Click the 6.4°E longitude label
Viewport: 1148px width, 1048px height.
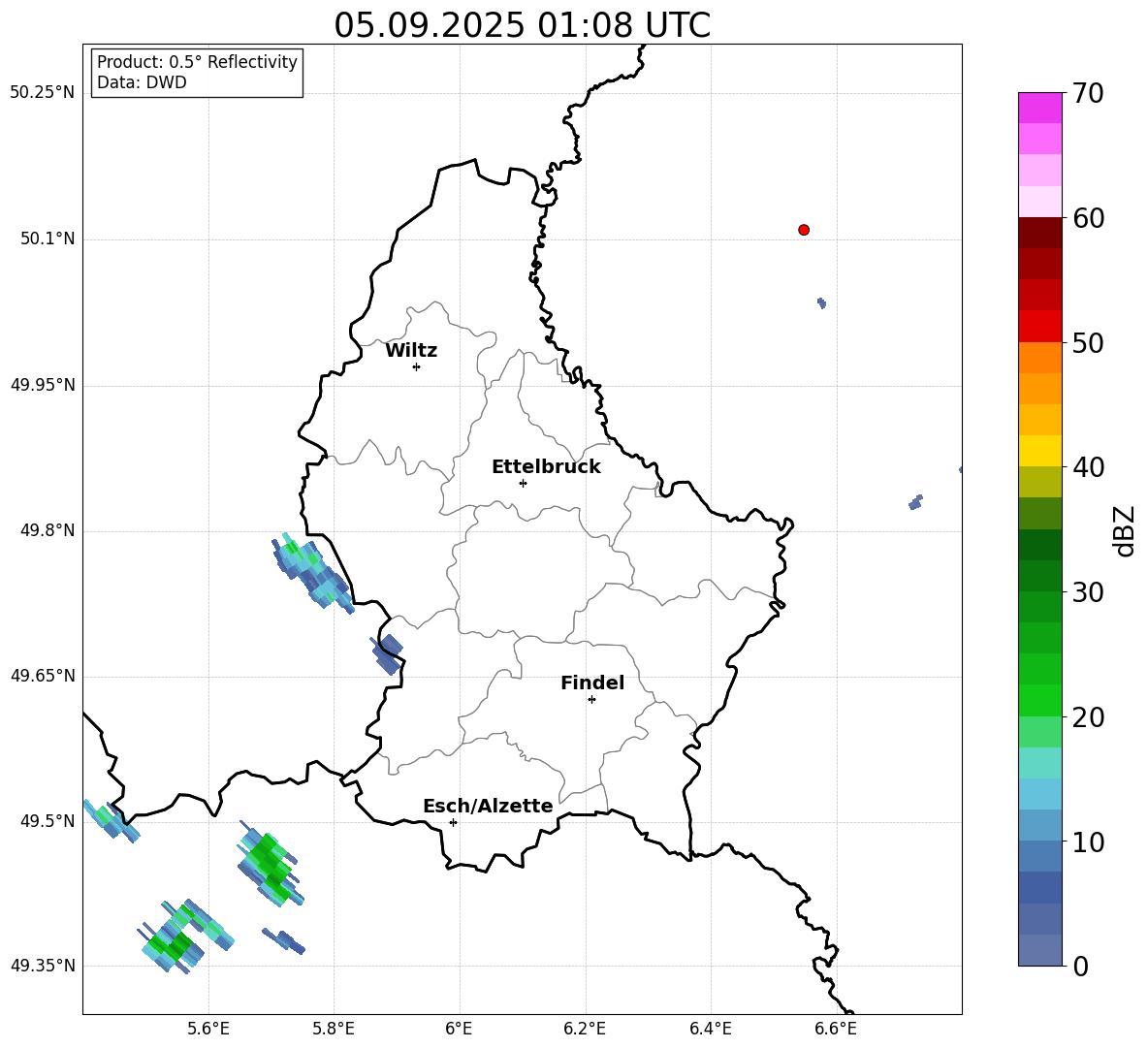pyautogui.click(x=710, y=1030)
